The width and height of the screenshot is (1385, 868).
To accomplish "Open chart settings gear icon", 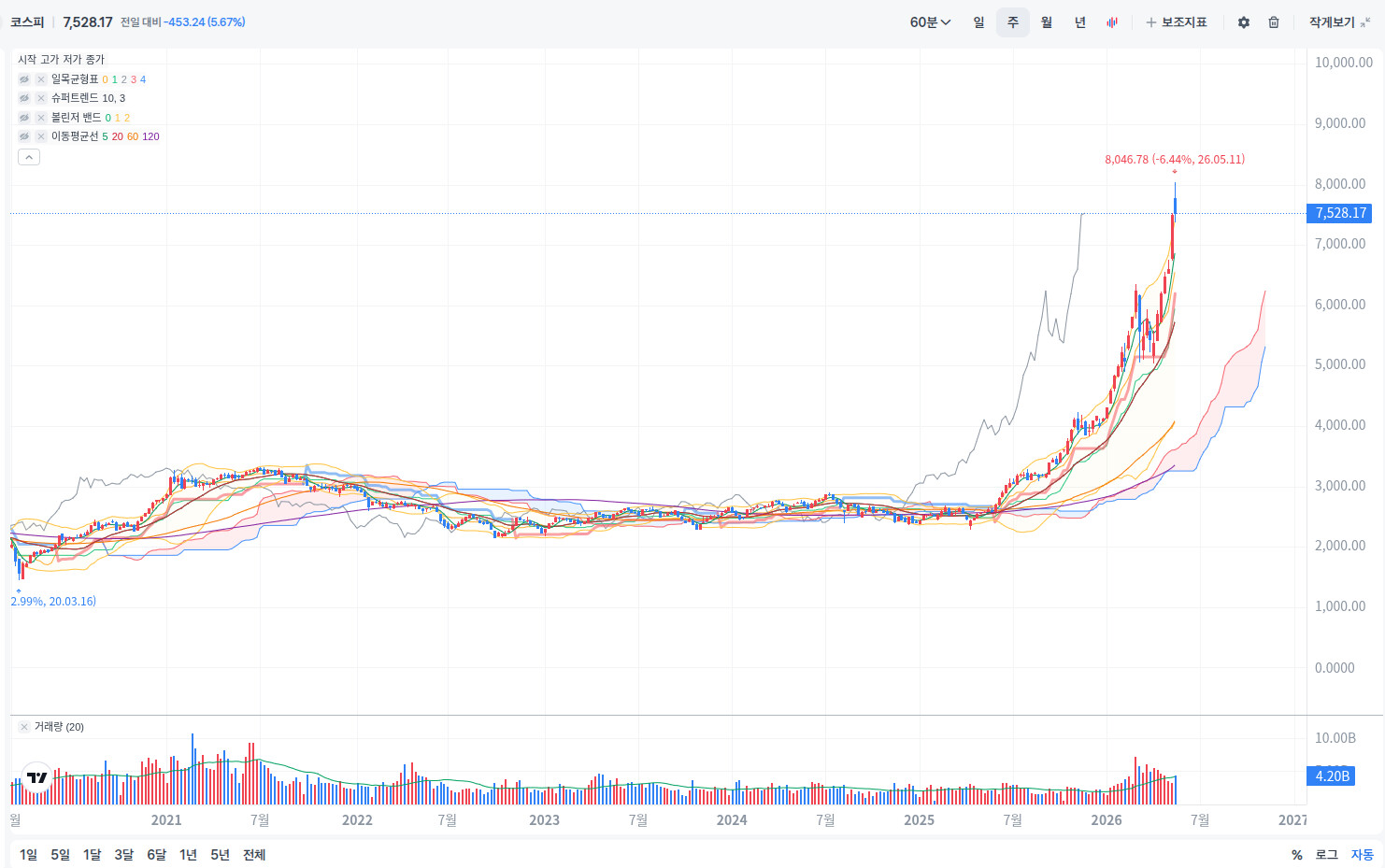I will coord(1243,22).
